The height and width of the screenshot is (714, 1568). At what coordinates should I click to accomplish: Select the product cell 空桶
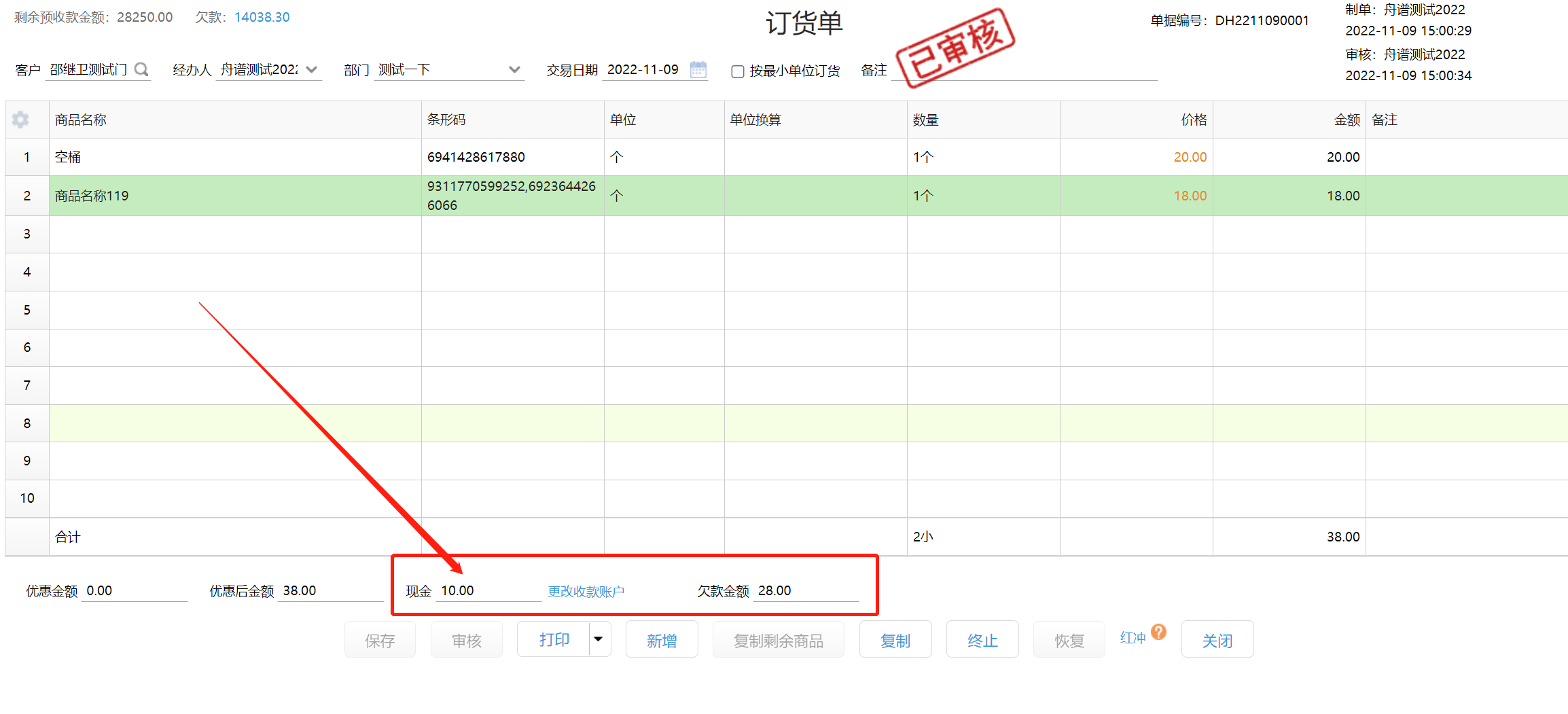tap(235, 157)
